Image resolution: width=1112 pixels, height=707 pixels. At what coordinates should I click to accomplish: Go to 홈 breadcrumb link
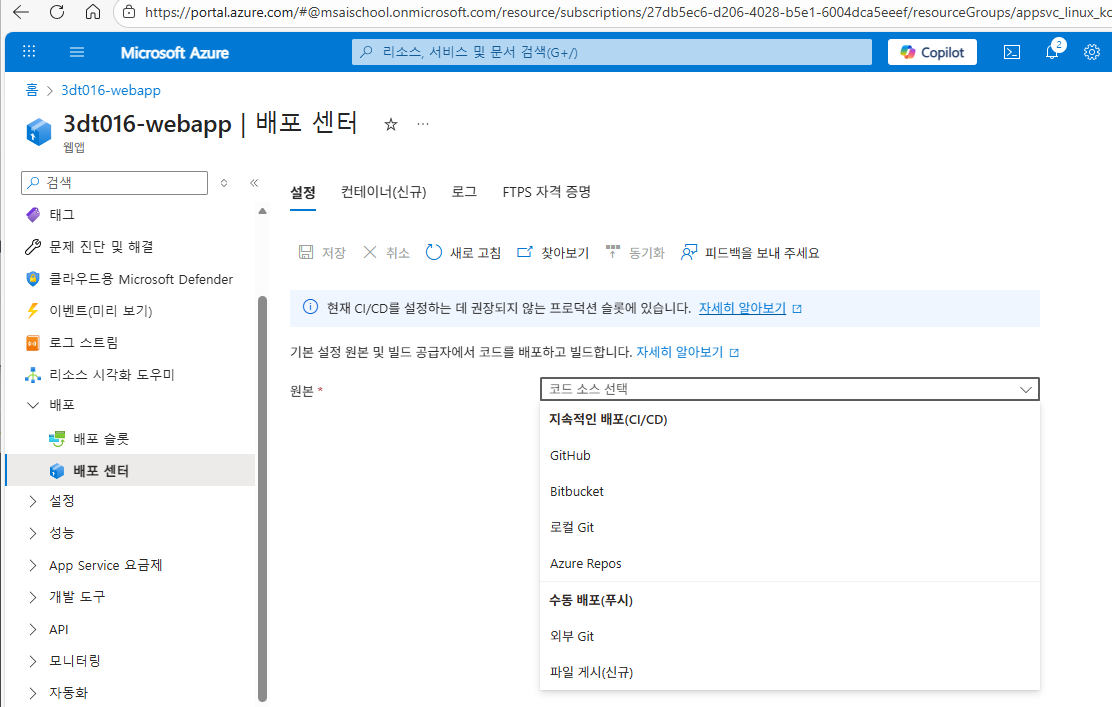click(32, 90)
